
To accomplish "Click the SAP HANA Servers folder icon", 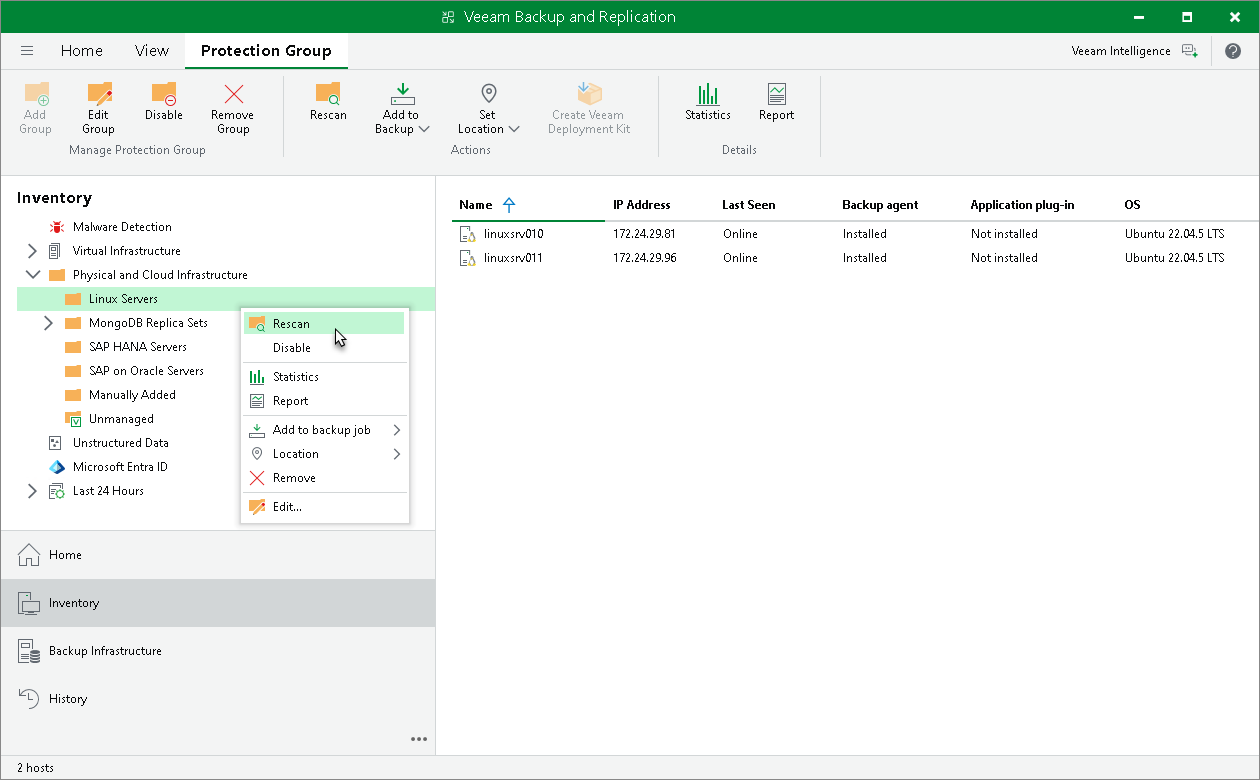I will [72, 347].
